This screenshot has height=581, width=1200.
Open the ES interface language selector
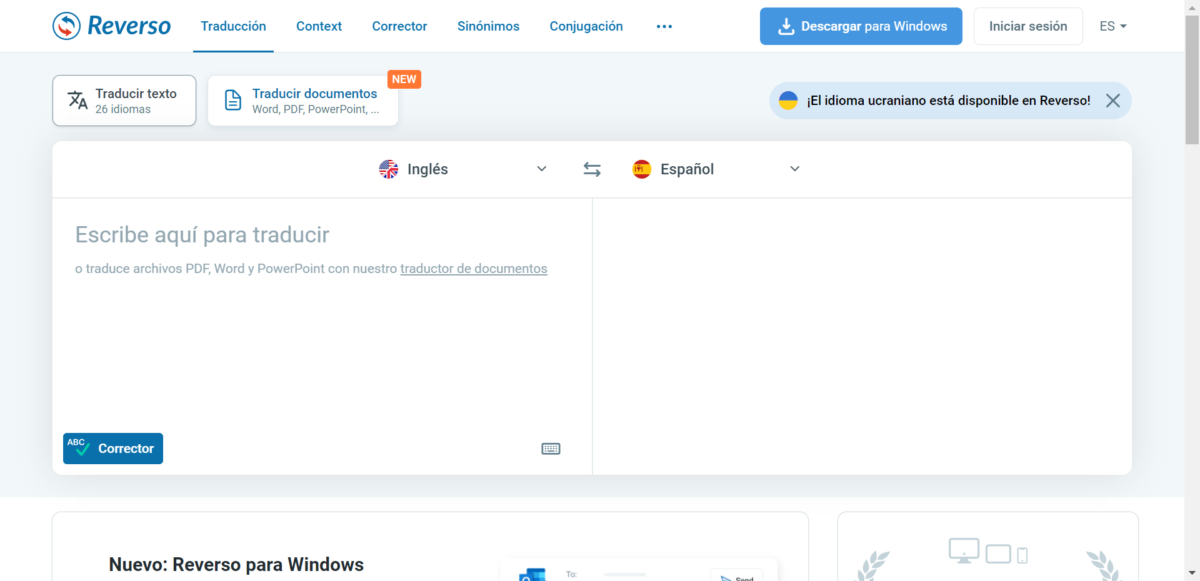(1112, 26)
